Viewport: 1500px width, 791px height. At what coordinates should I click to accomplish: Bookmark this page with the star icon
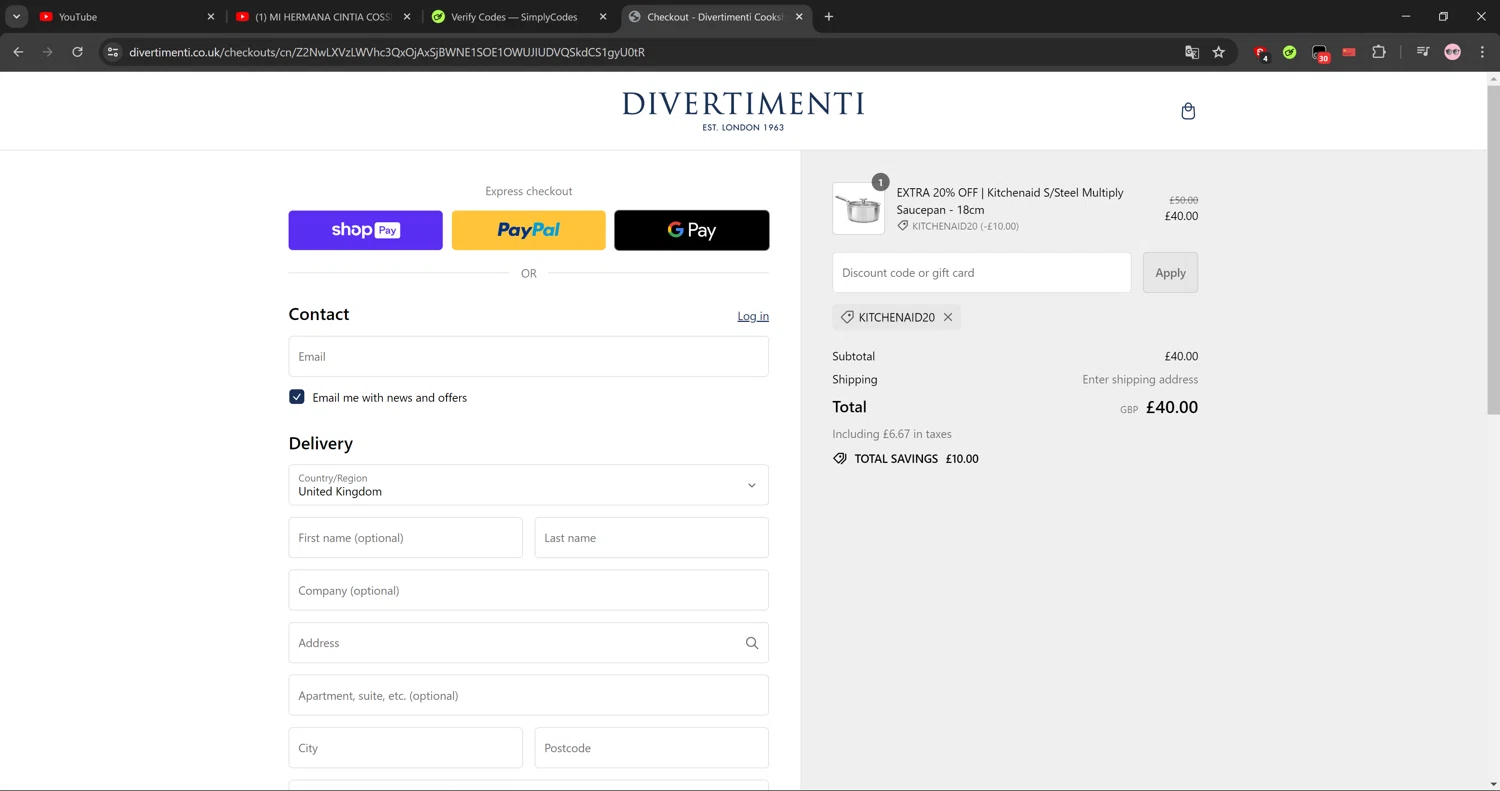(x=1218, y=52)
